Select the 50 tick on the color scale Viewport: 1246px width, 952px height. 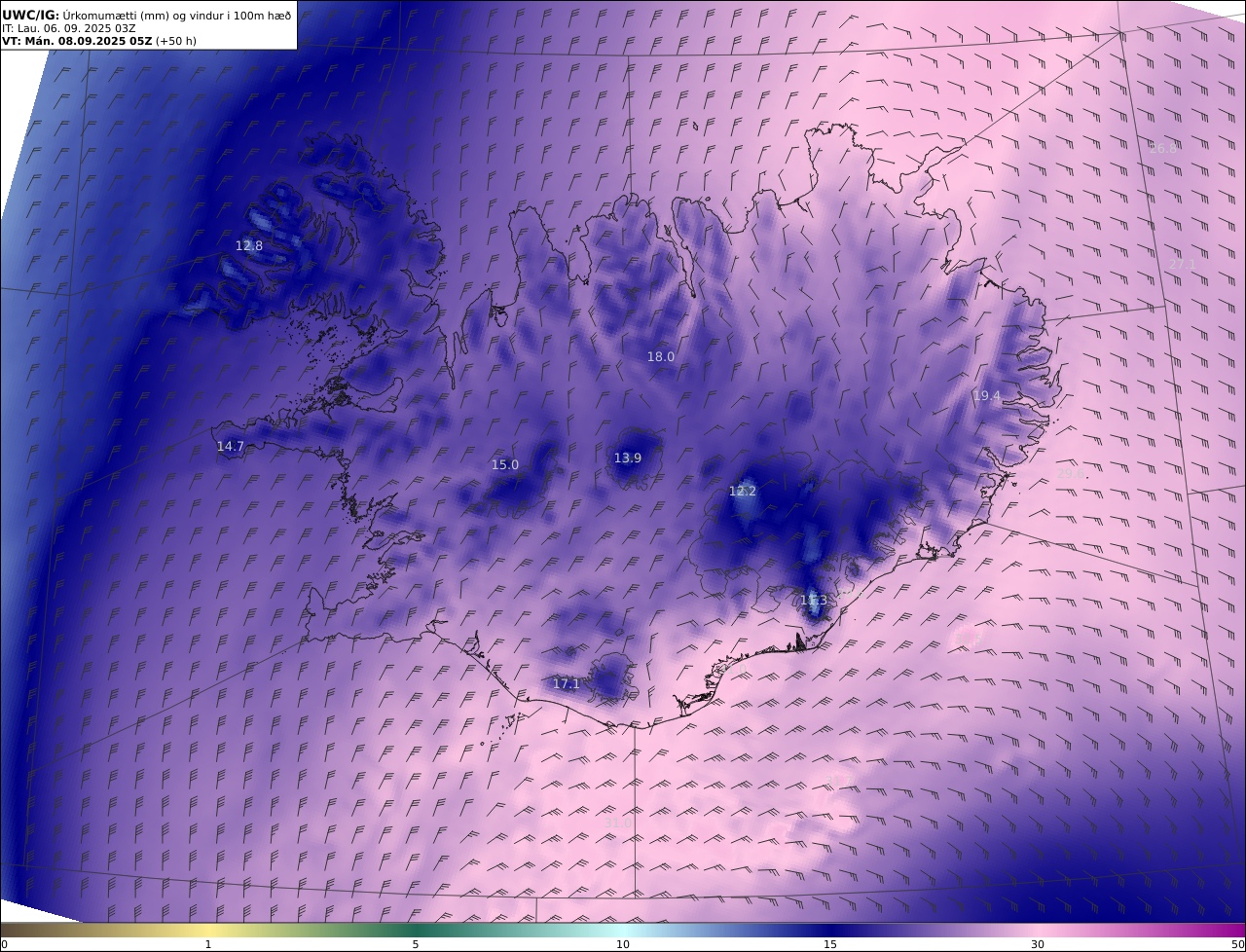[1238, 944]
